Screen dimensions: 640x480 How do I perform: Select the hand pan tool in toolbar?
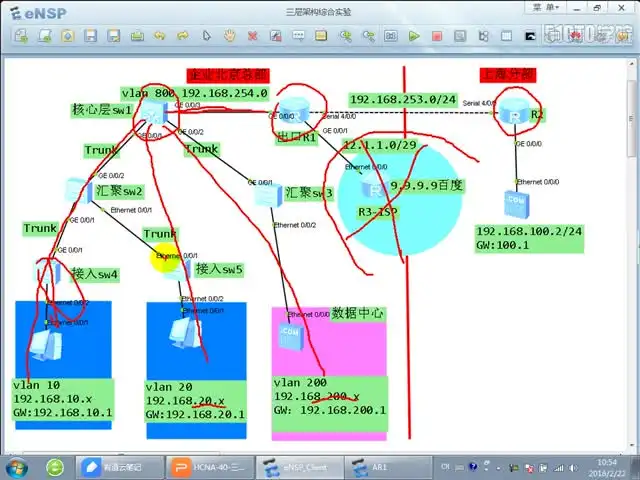point(229,36)
